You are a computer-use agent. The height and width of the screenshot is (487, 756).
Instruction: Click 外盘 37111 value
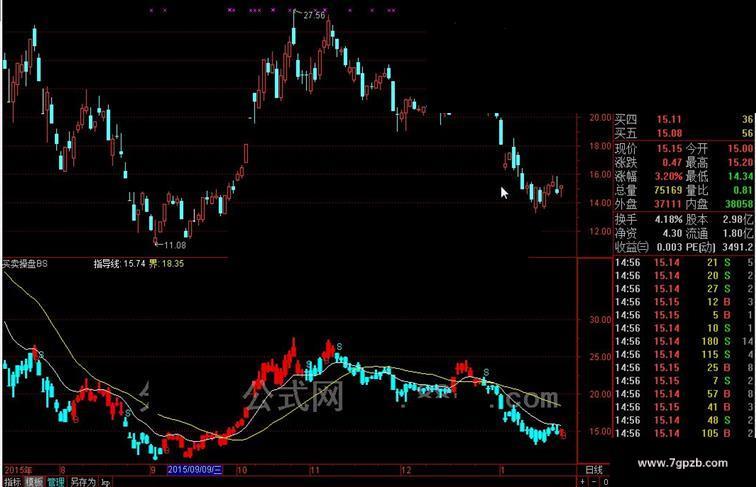tap(668, 204)
